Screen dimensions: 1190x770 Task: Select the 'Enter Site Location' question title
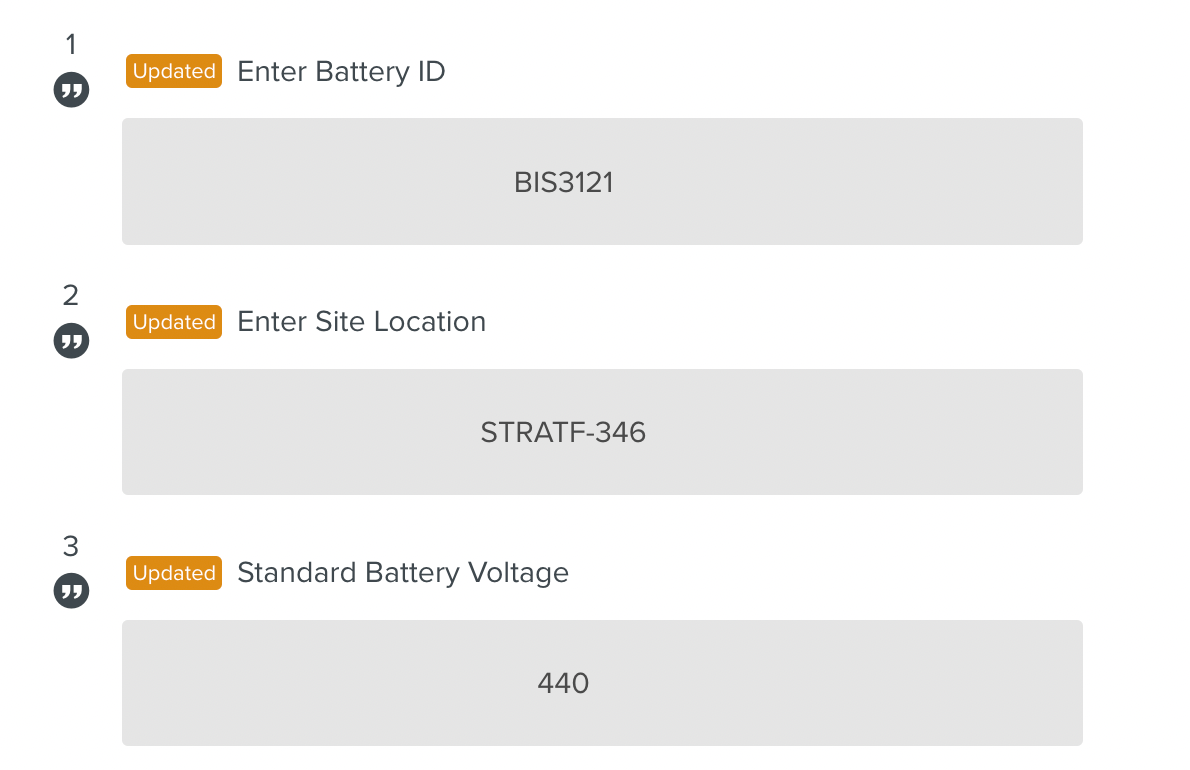tap(361, 322)
